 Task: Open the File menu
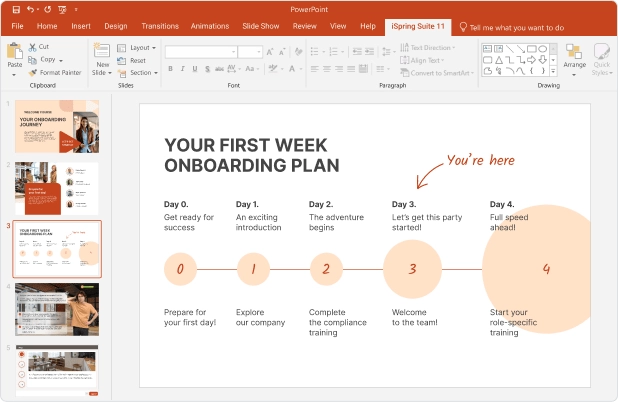(19, 25)
